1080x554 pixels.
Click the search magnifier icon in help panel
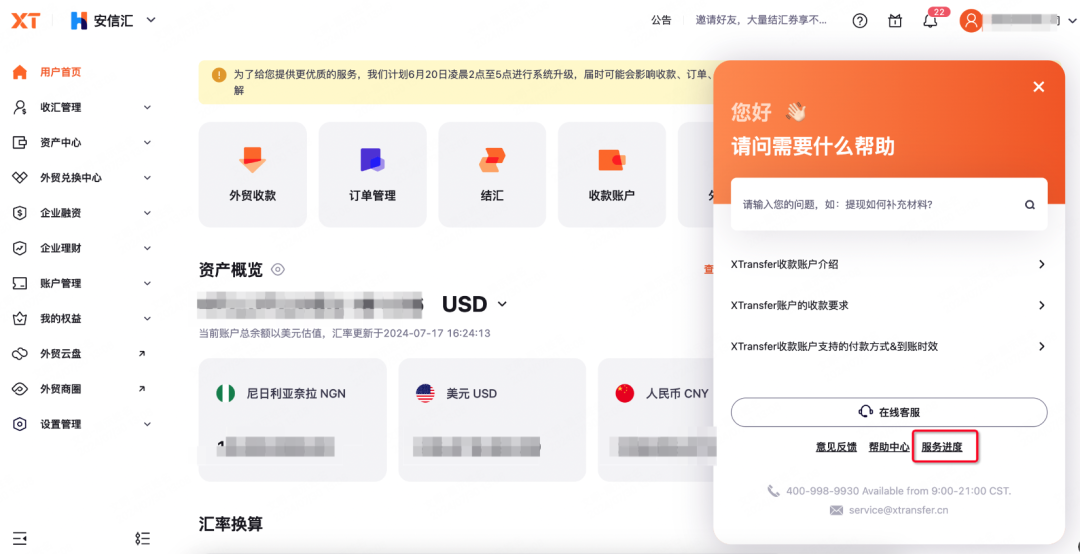pyautogui.click(x=1030, y=205)
